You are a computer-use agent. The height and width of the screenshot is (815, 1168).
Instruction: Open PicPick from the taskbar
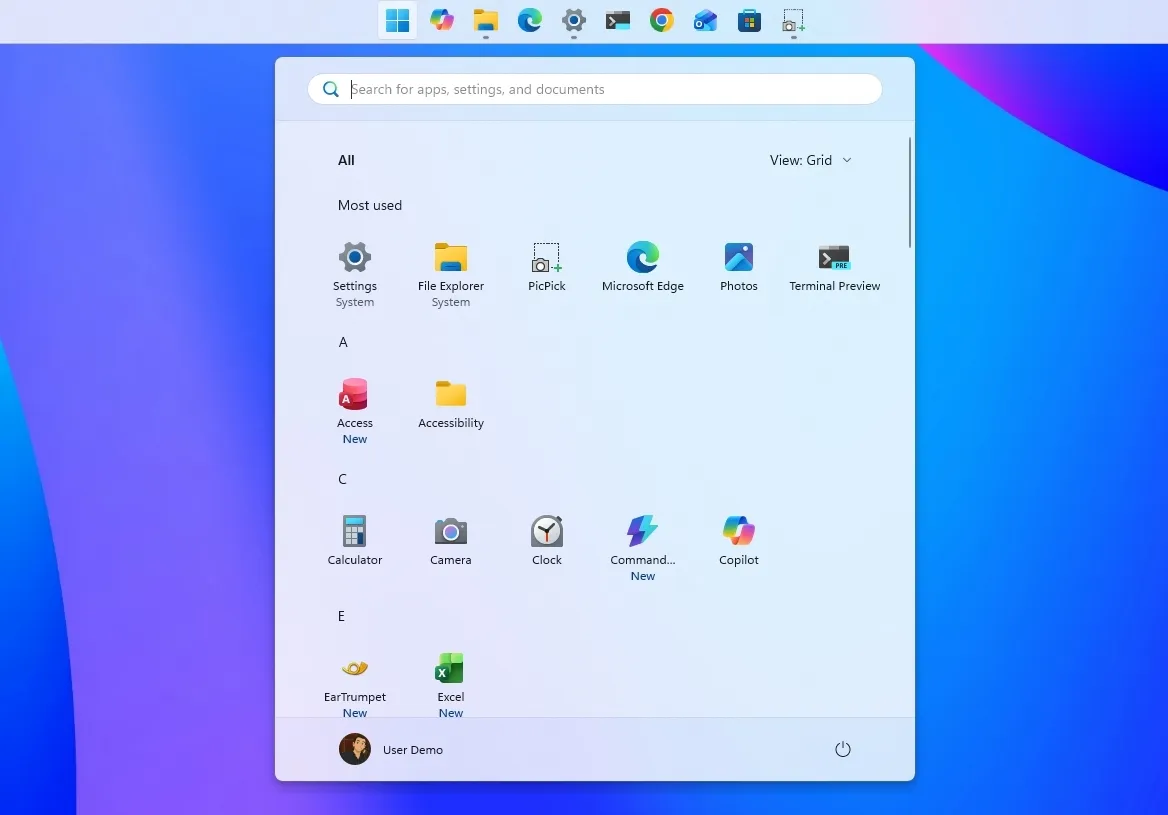[793, 20]
